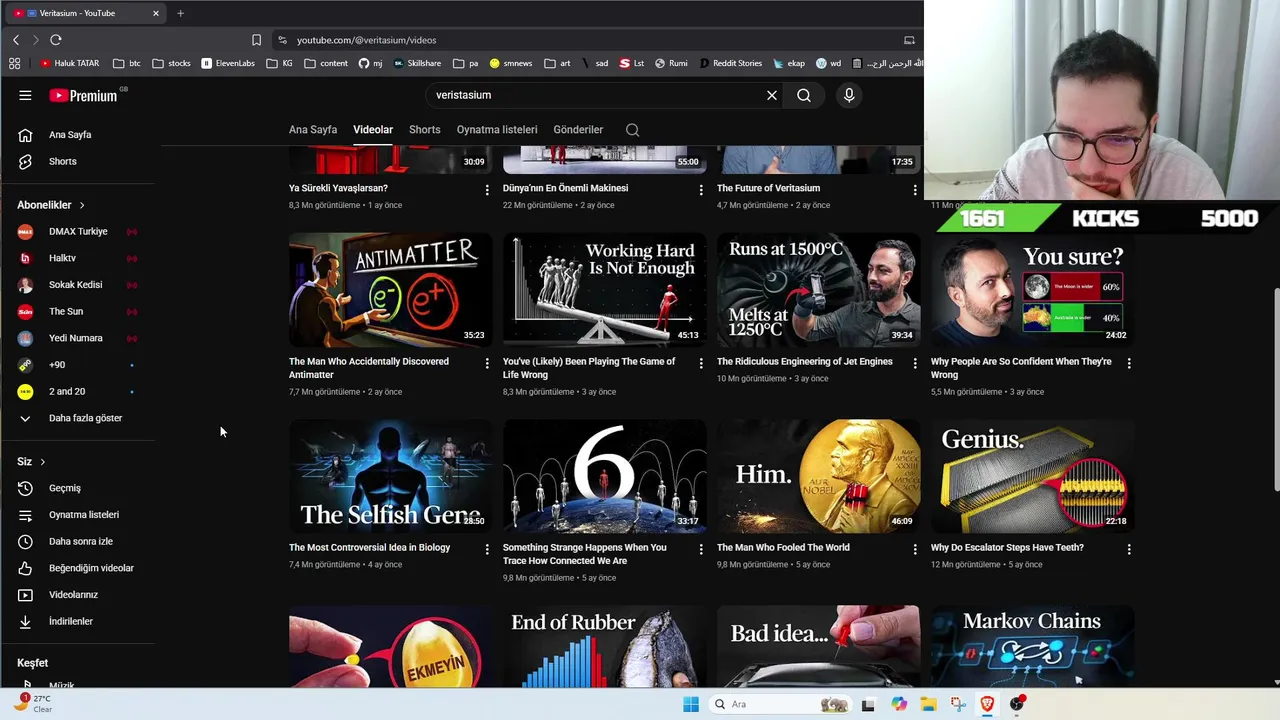Click the browser address bar URL
The height and width of the screenshot is (720, 1280).
[366, 40]
